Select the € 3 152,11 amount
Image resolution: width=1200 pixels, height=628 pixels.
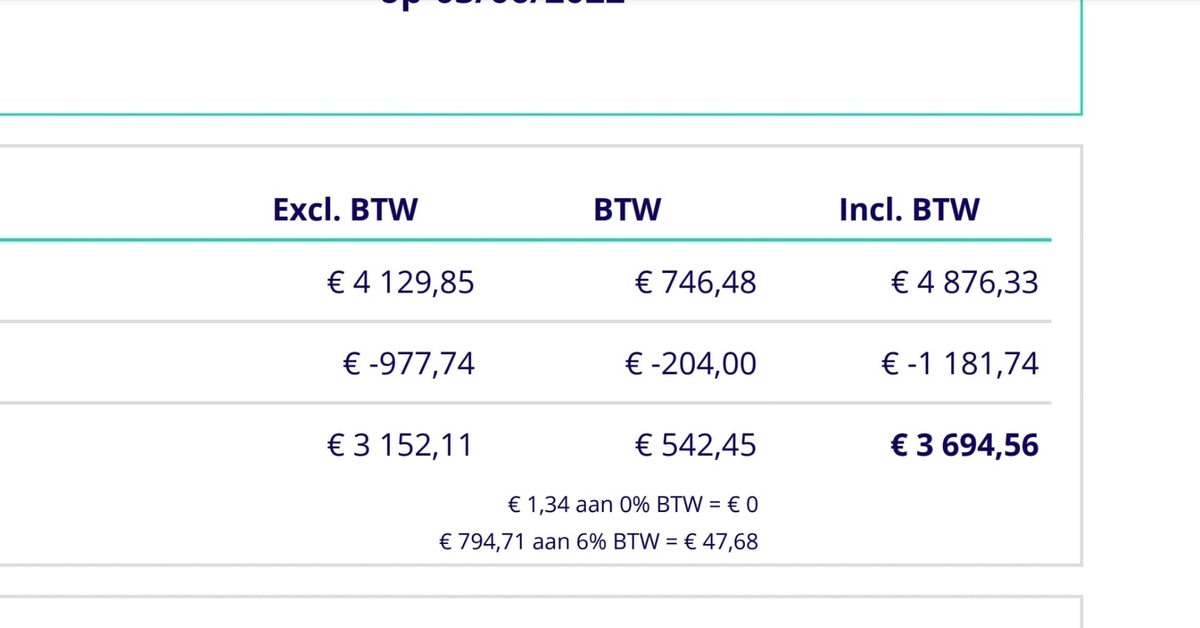[x=400, y=445]
